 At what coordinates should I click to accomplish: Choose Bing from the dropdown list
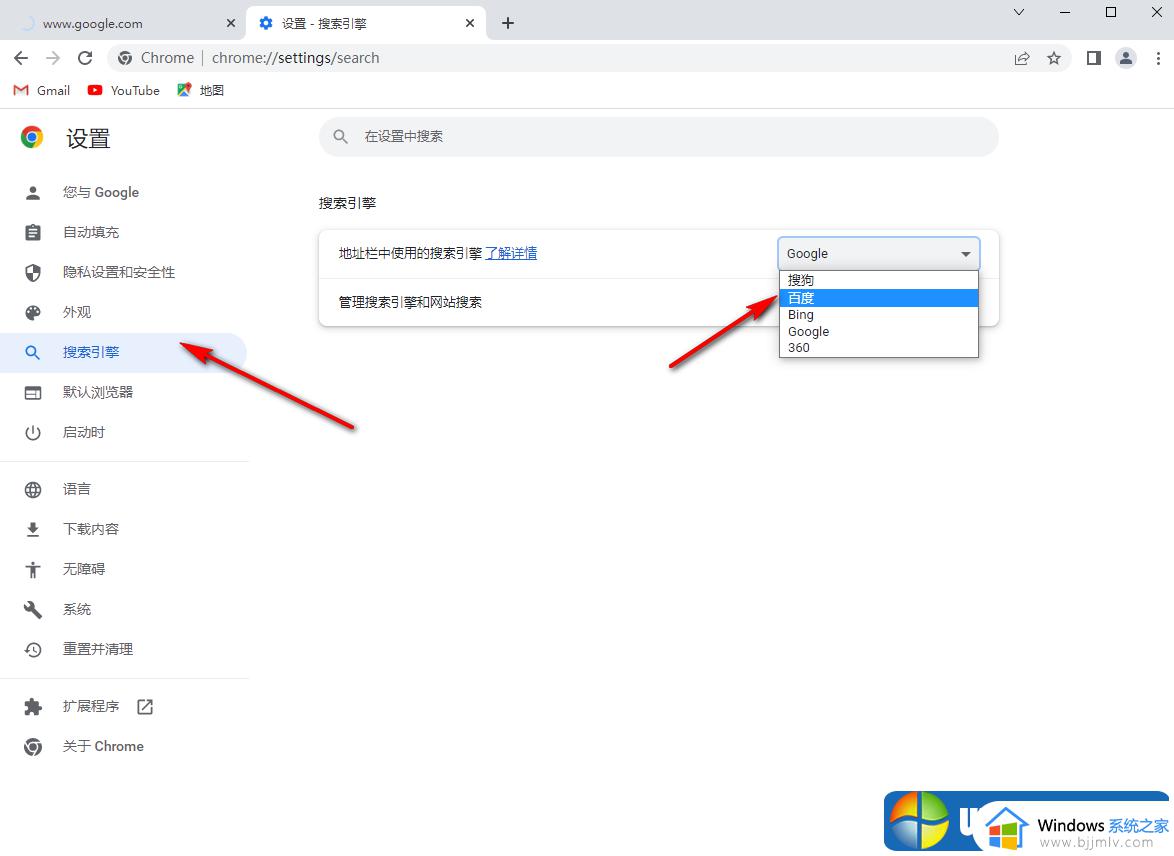point(878,315)
